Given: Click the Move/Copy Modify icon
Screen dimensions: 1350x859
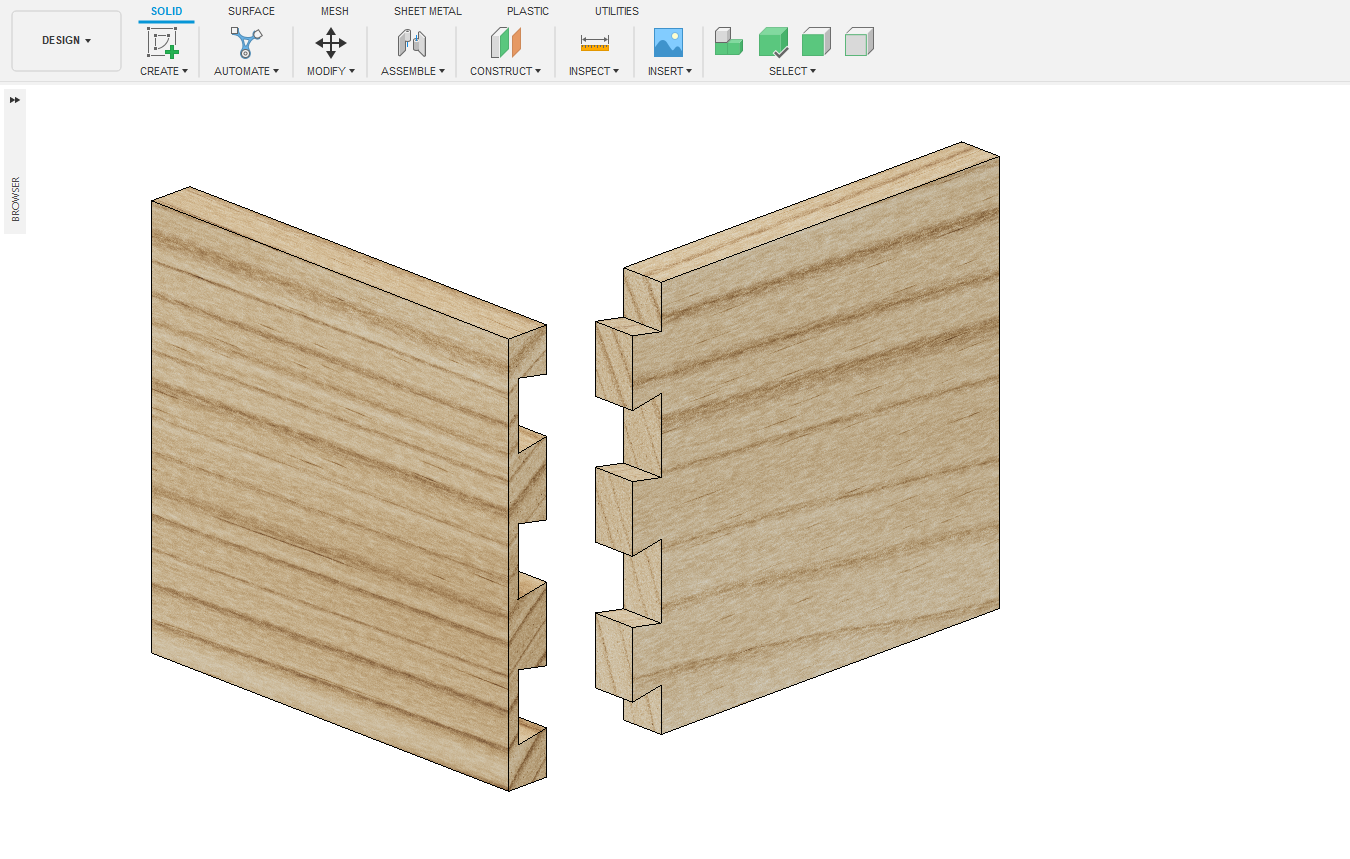Looking at the screenshot, I should click(x=330, y=44).
